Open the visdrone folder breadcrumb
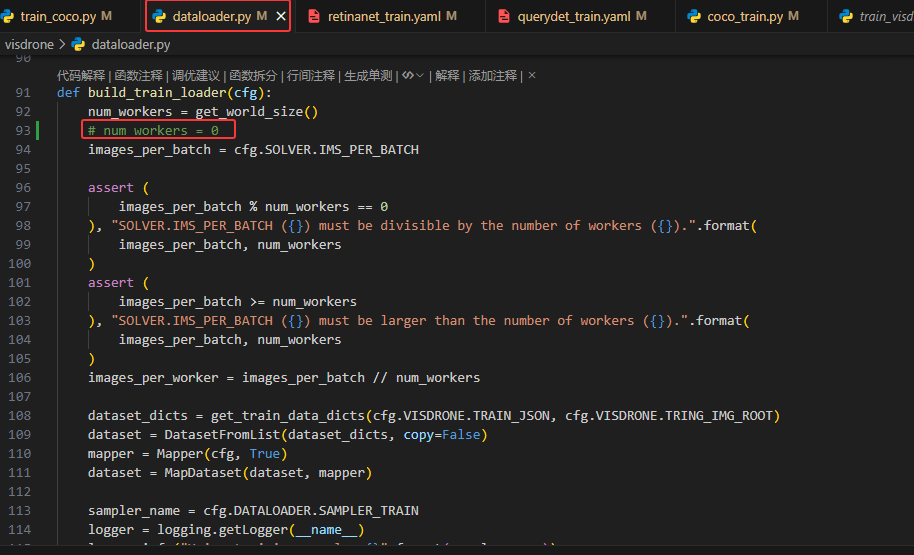914x555 pixels. tap(29, 44)
